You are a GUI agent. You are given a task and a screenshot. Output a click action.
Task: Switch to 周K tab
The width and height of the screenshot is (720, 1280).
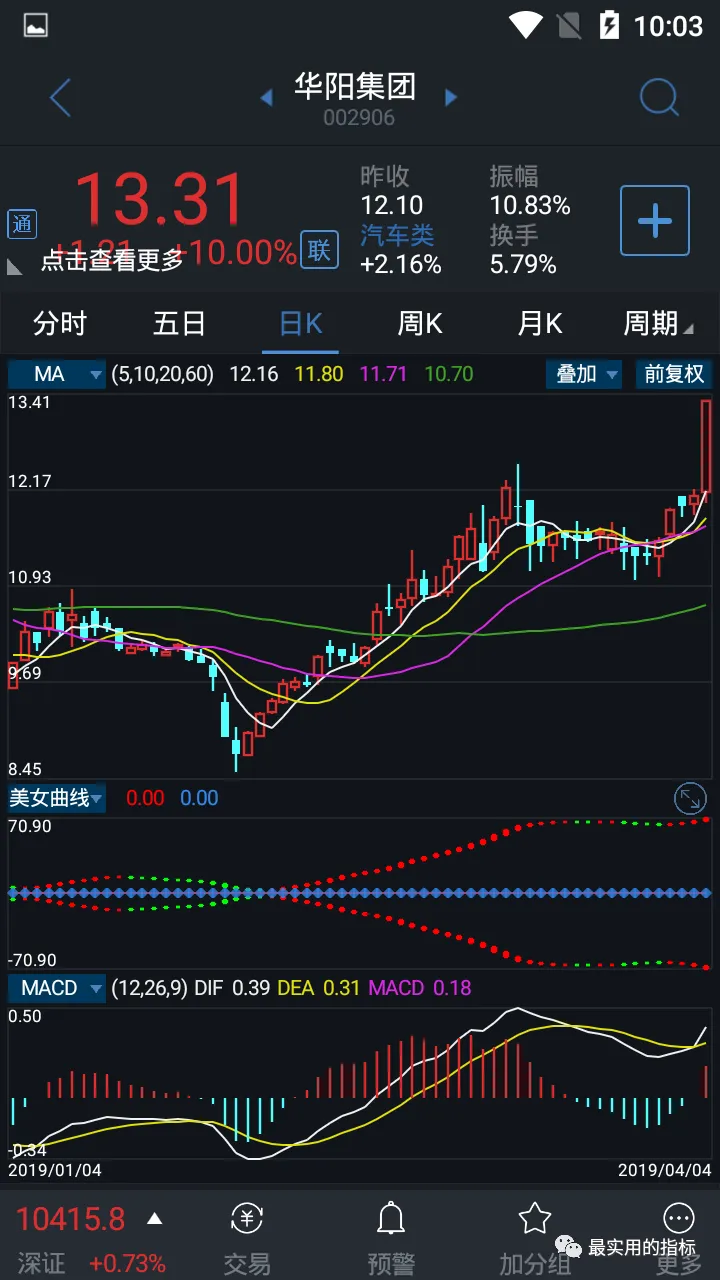pyautogui.click(x=420, y=323)
